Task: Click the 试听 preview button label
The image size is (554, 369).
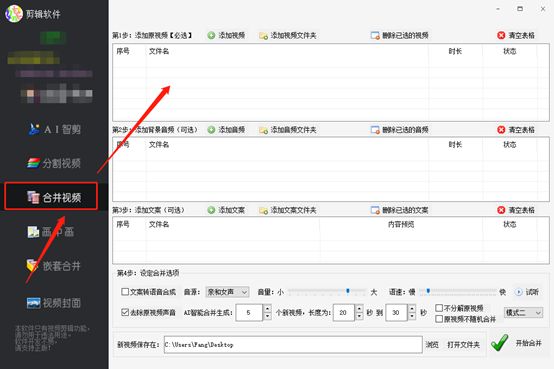Action: [x=532, y=292]
